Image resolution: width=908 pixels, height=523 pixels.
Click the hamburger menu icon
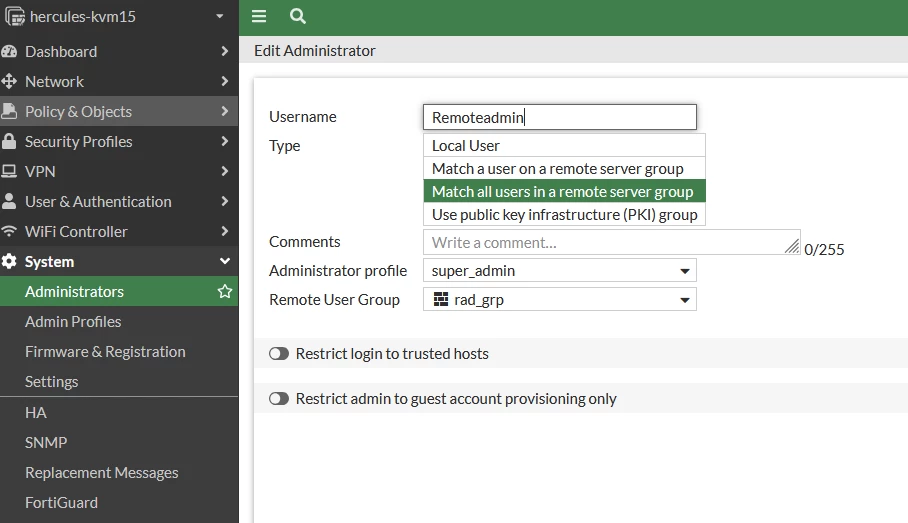pyautogui.click(x=259, y=16)
